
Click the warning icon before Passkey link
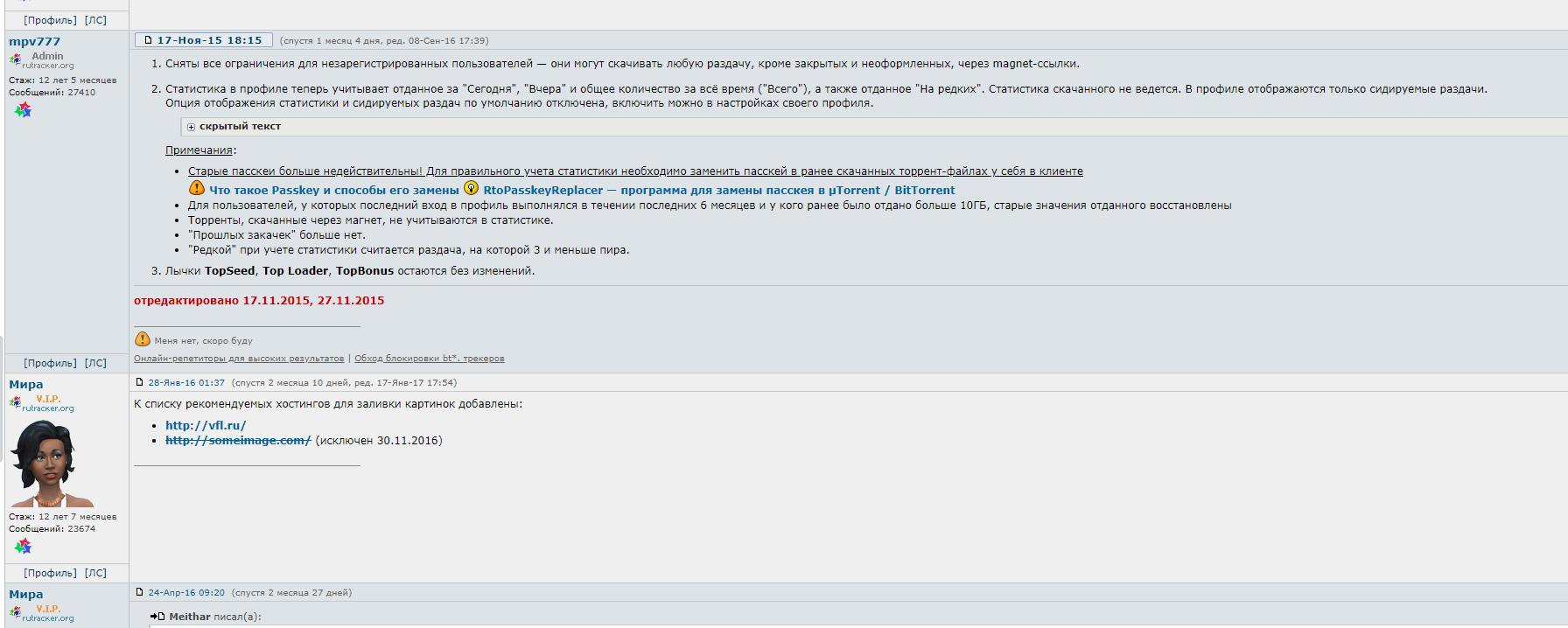[x=197, y=188]
